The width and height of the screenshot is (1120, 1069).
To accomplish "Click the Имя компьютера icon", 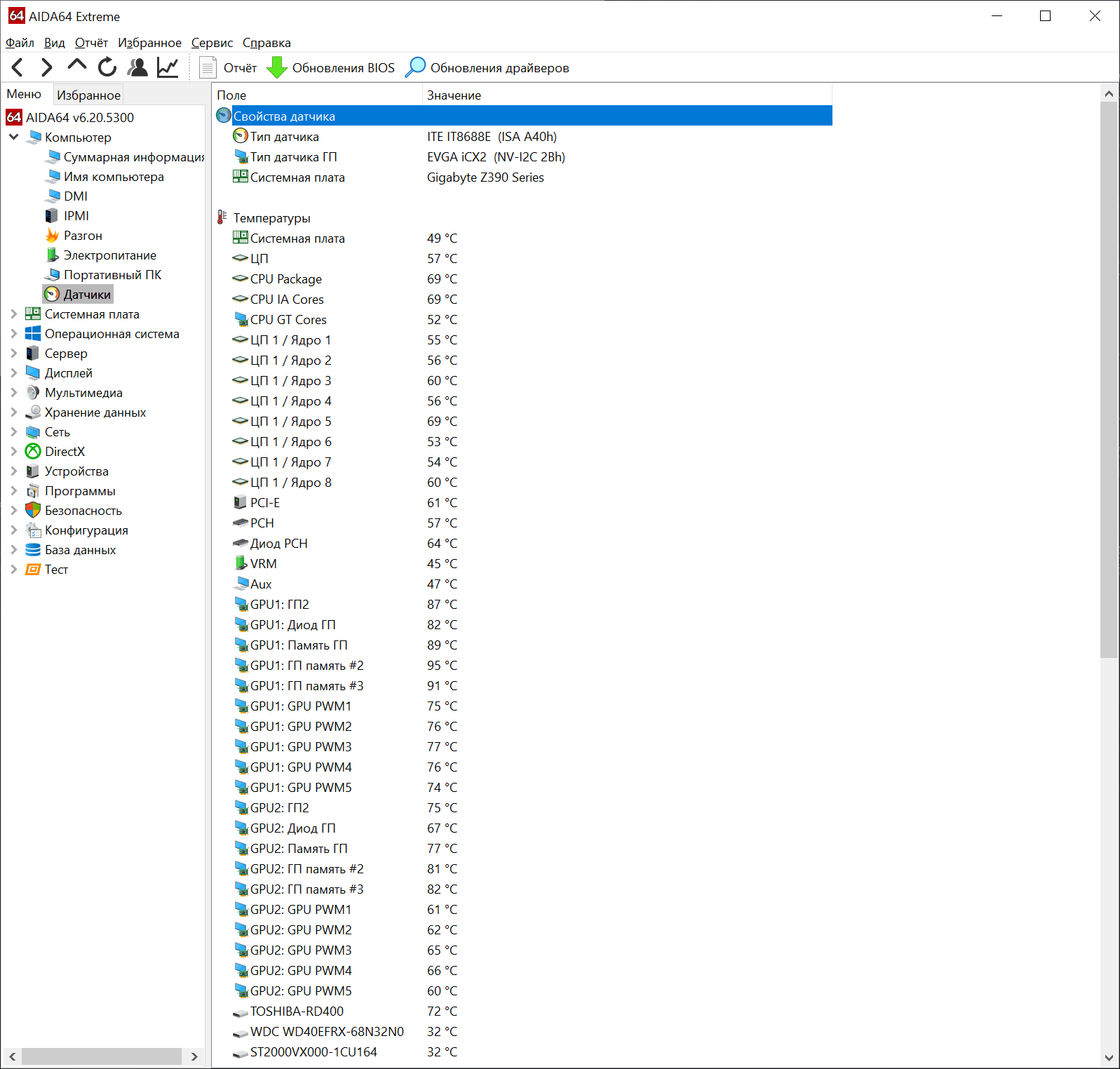I will (52, 177).
